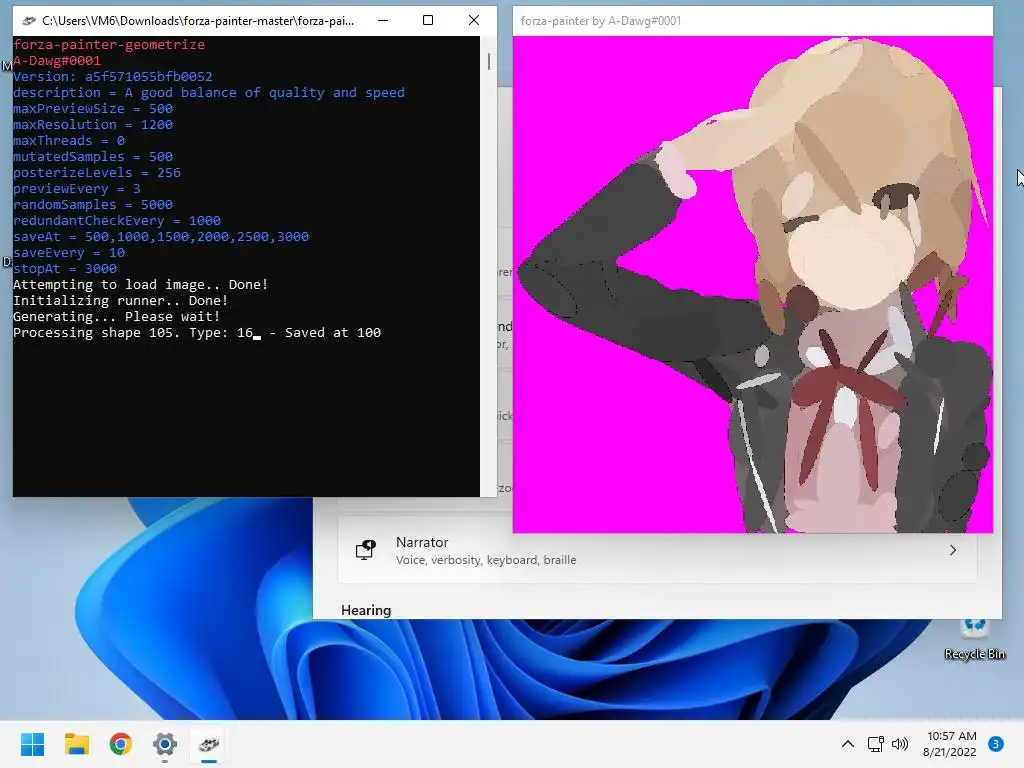Screen dimensions: 1024x768
Task: Click the console window vertical scrollbar
Action: 488,266
